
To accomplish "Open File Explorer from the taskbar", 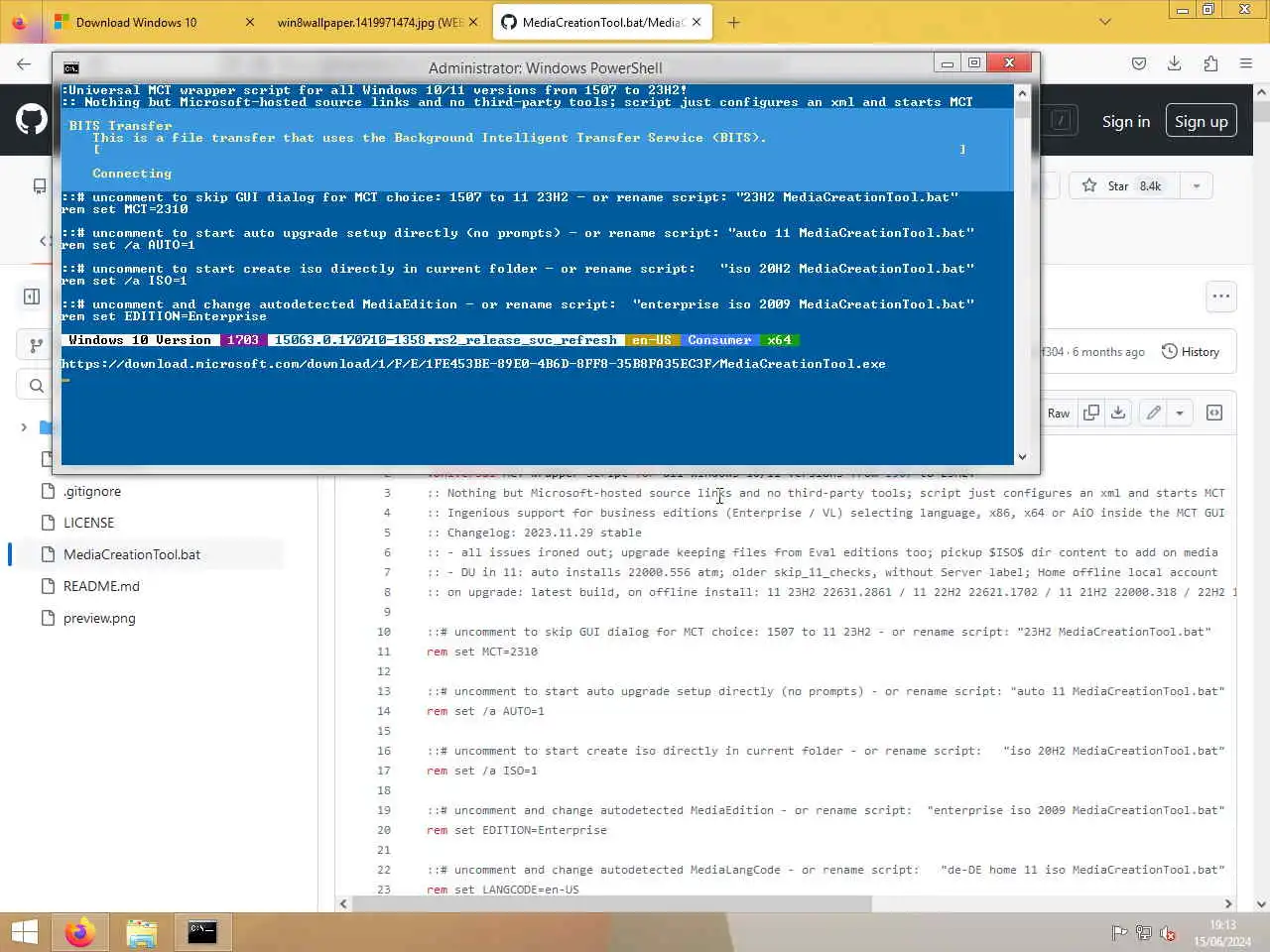I will [142, 932].
